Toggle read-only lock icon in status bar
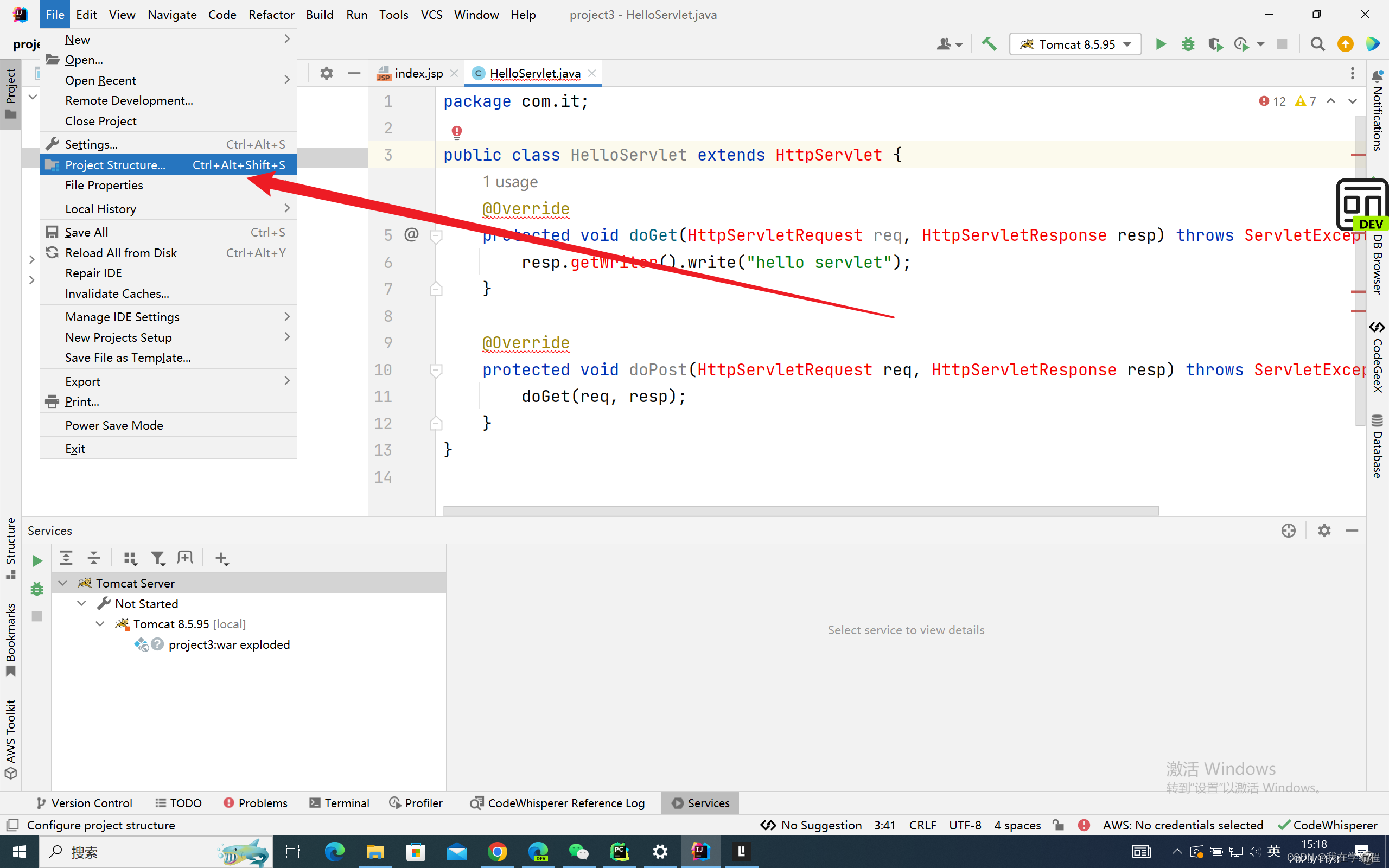The height and width of the screenshot is (868, 1389). (1058, 825)
